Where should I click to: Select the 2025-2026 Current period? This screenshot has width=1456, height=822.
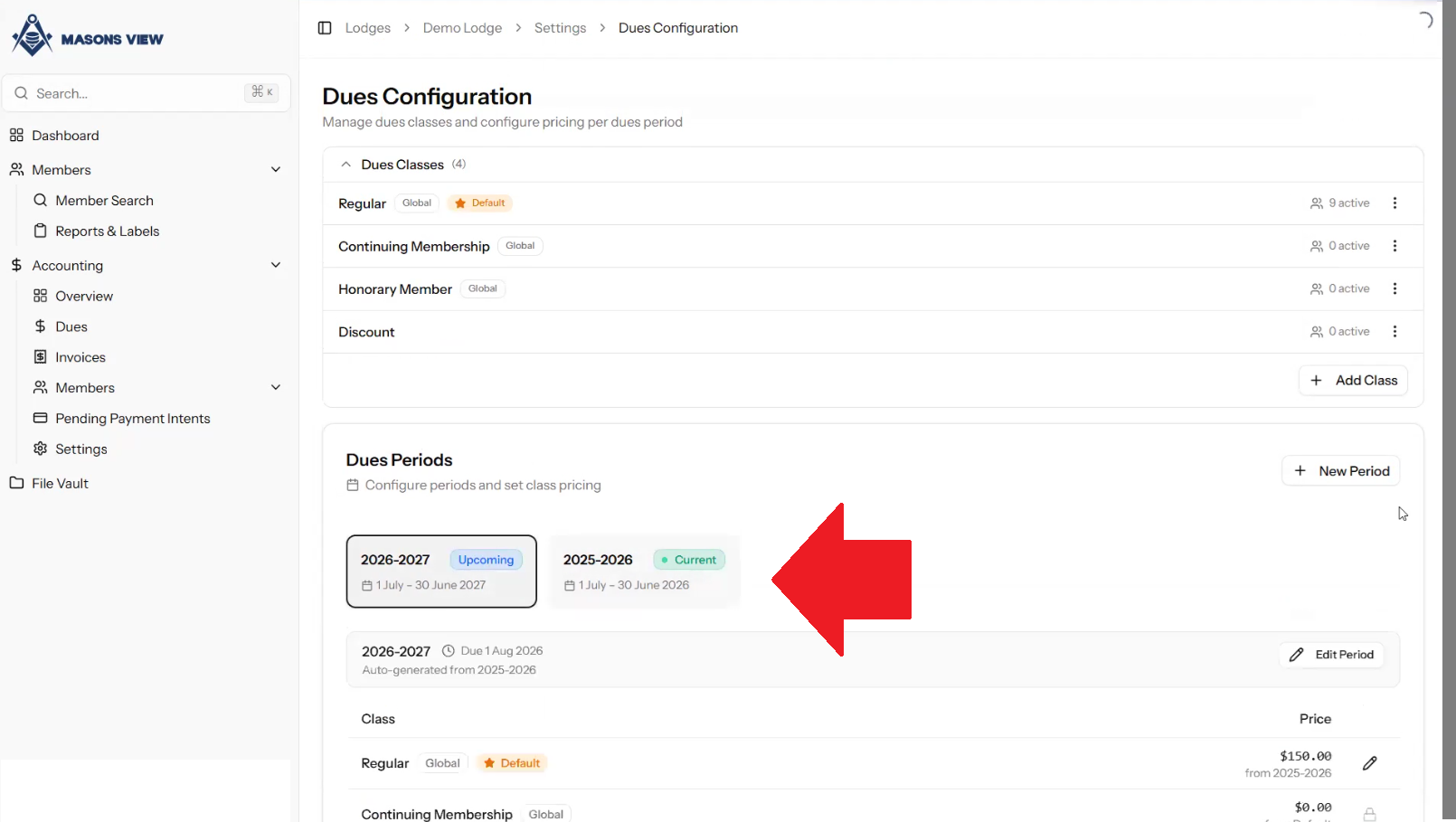pyautogui.click(x=644, y=572)
